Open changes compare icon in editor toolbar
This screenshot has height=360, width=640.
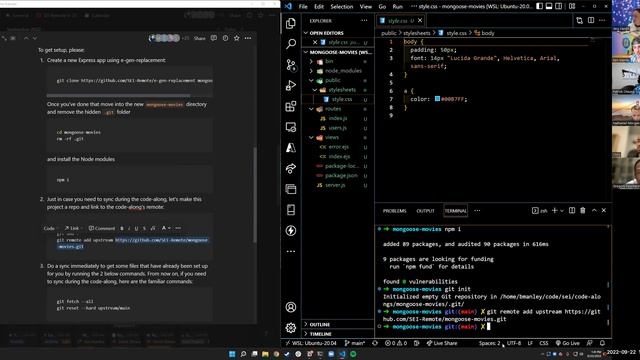tap(579, 20)
